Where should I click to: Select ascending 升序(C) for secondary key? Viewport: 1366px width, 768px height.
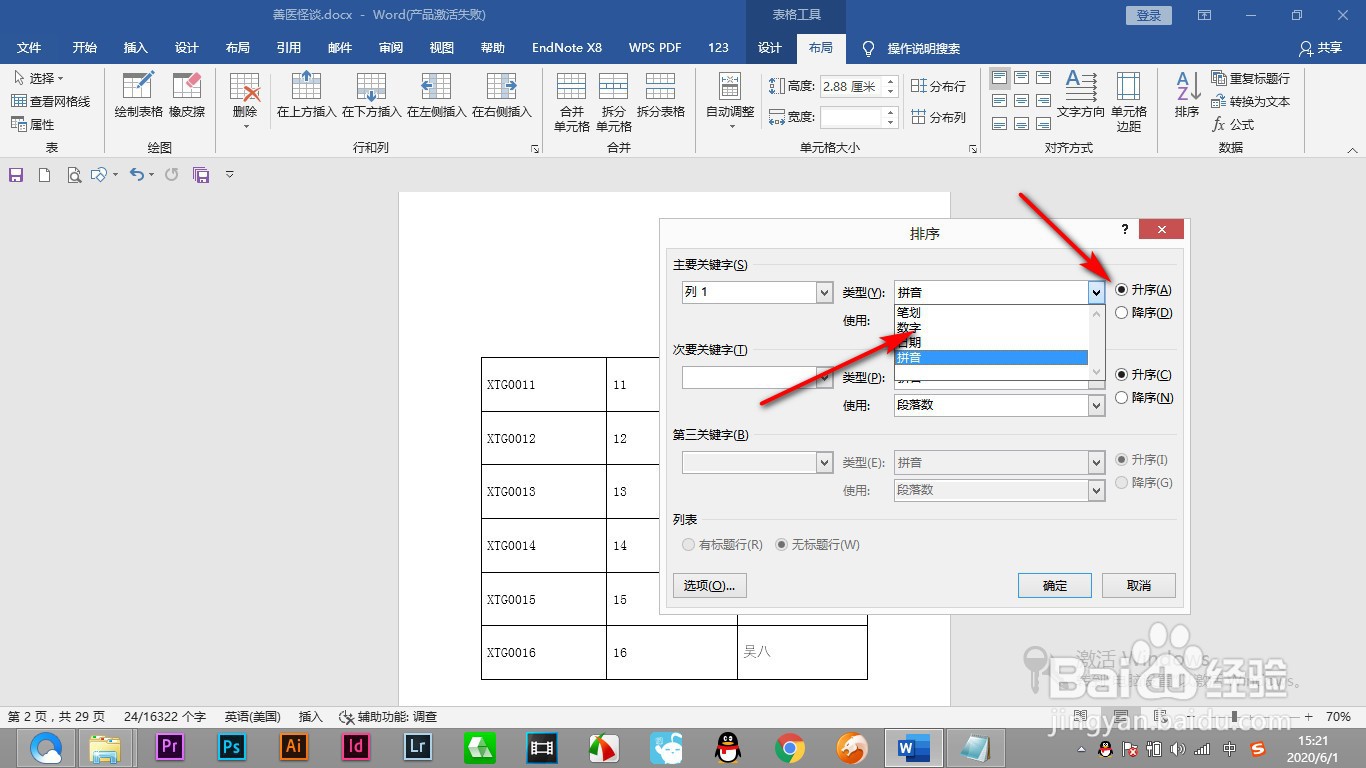click(1142, 375)
